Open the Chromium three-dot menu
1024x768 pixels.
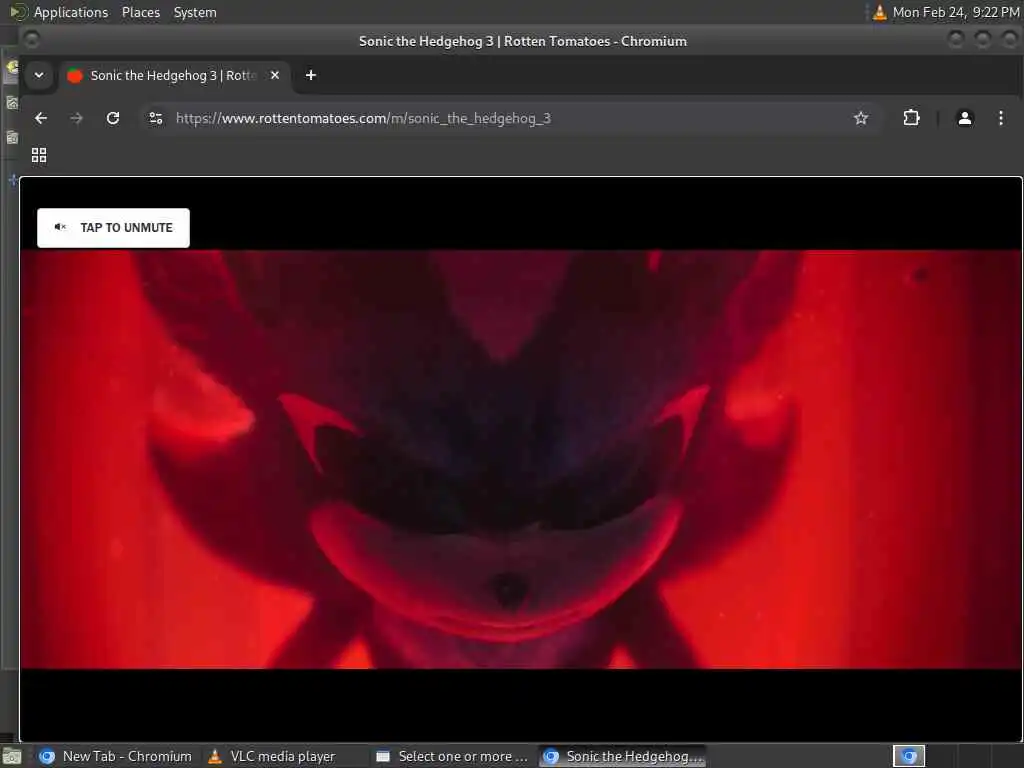click(x=1000, y=118)
